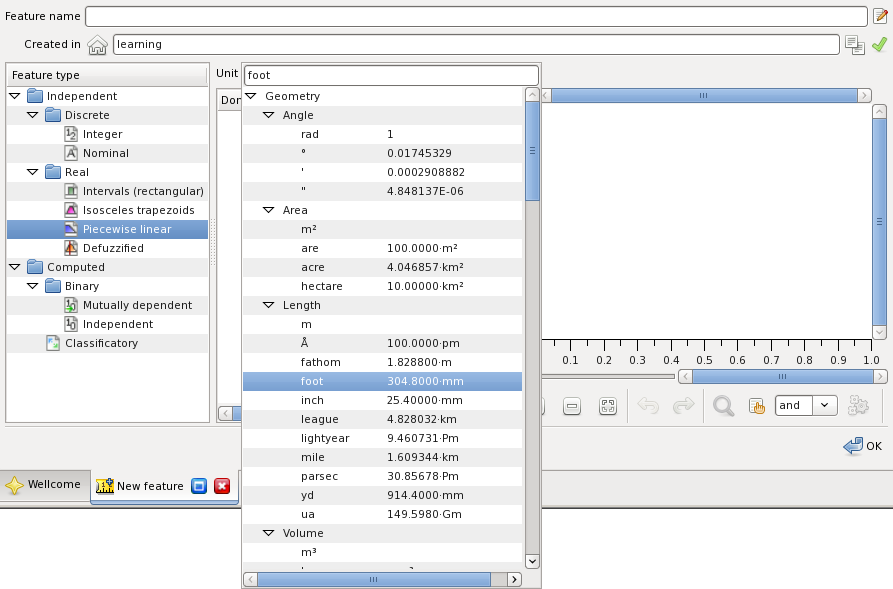The width and height of the screenshot is (893, 589).
Task: Switch to the Wellcome tab
Action: [45, 485]
